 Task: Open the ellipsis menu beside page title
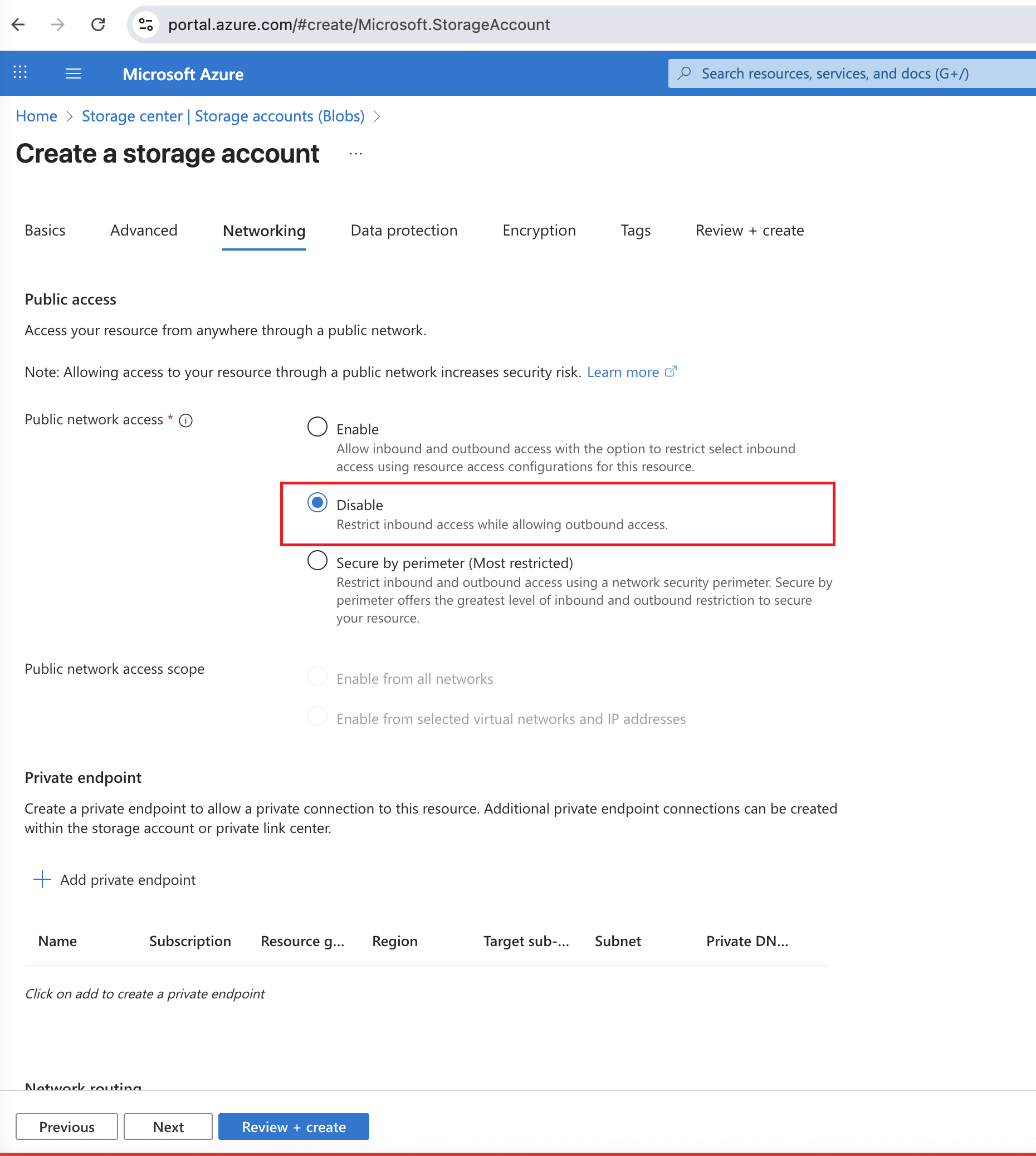point(356,154)
